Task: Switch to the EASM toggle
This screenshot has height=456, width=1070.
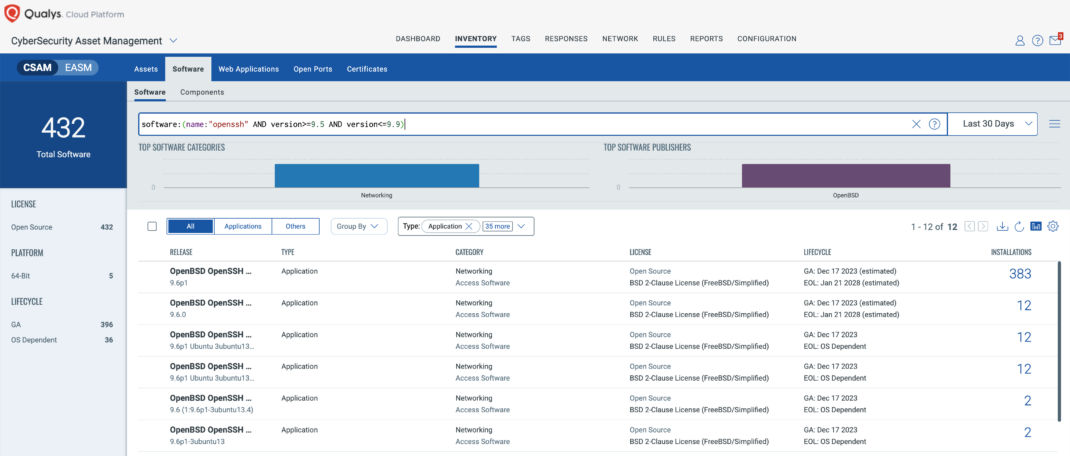Action: point(78,68)
